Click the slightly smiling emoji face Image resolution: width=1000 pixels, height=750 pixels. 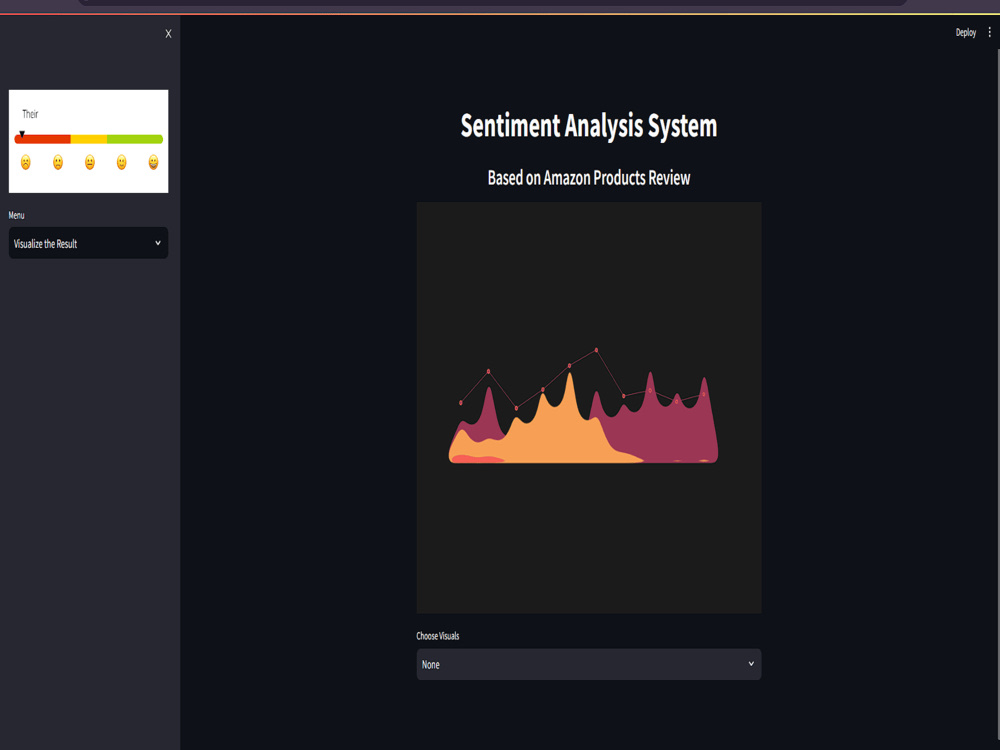(121, 162)
